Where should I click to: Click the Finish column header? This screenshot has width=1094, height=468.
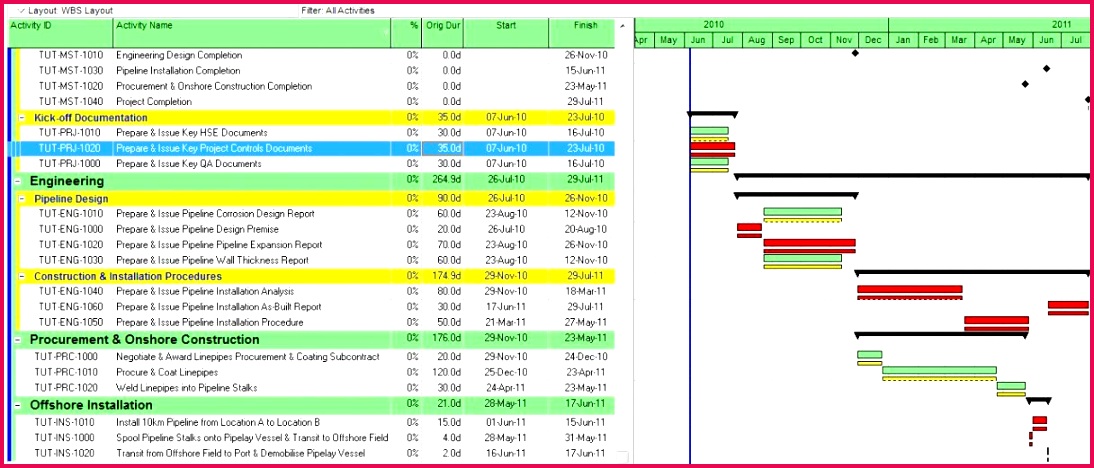(x=582, y=33)
